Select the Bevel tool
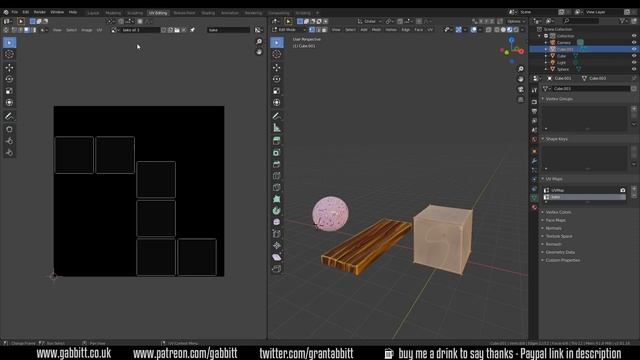640x360 pixels. [277, 164]
